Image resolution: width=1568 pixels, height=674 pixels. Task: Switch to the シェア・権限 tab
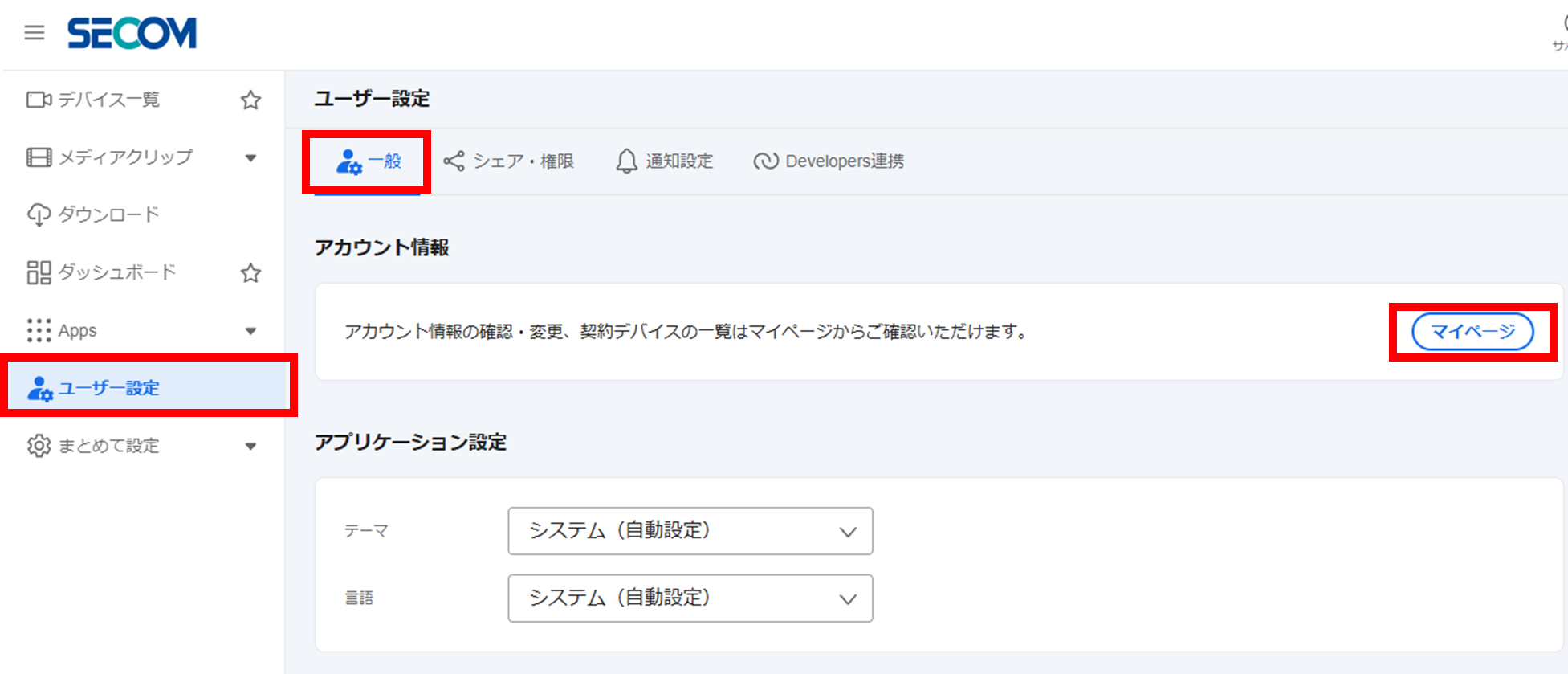(508, 161)
